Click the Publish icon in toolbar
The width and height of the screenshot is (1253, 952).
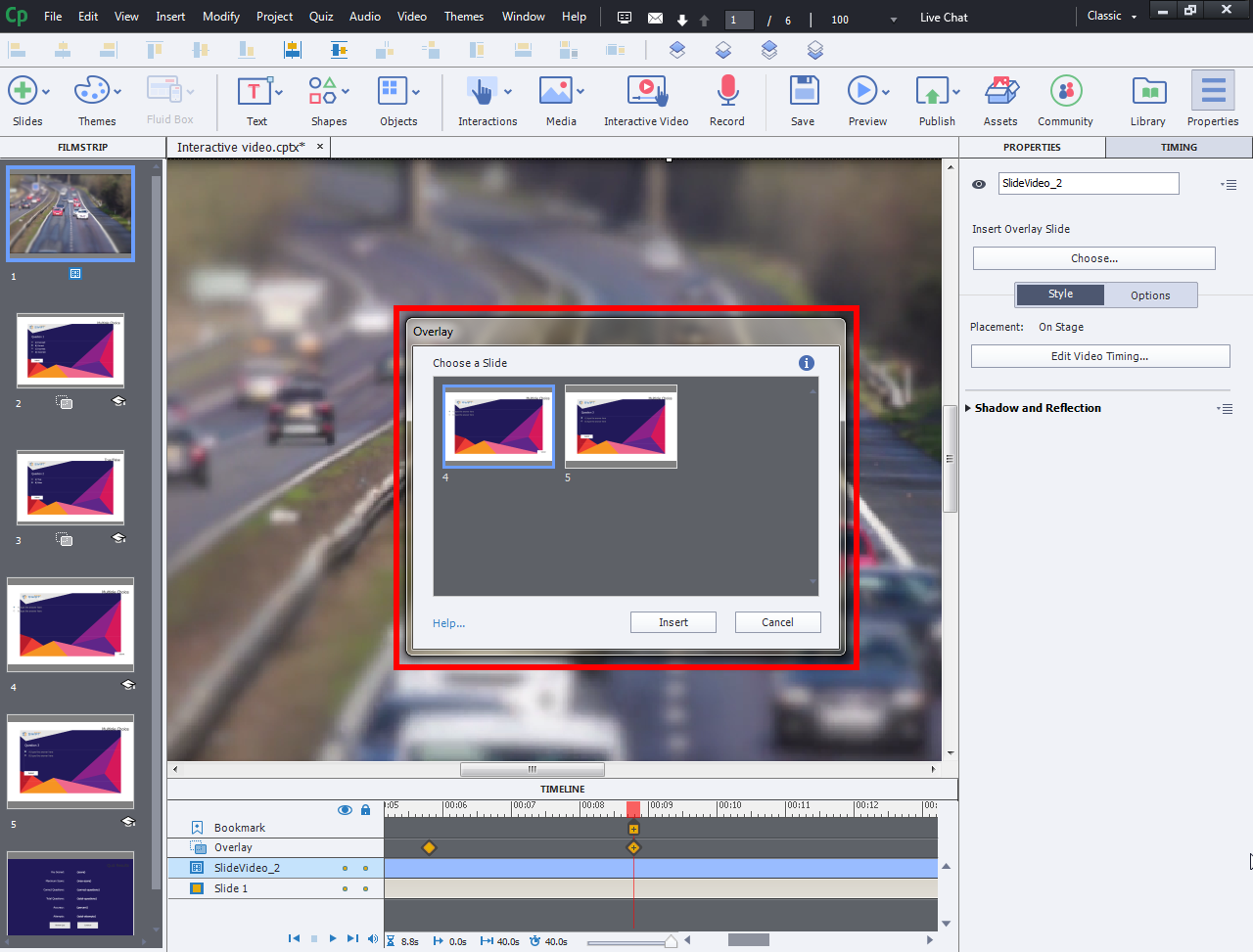click(x=932, y=92)
